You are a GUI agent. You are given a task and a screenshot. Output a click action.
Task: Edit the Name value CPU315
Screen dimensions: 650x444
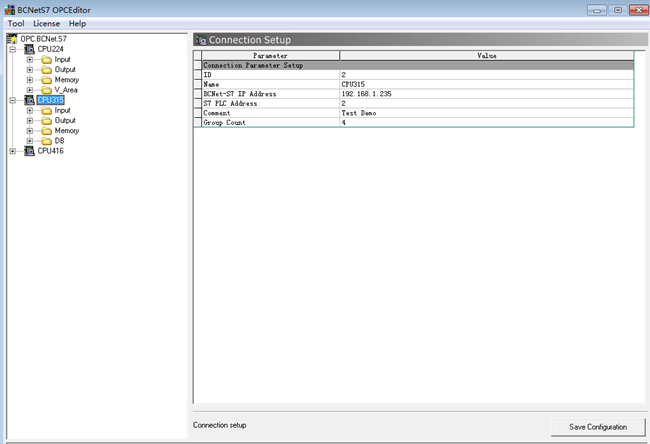point(487,84)
